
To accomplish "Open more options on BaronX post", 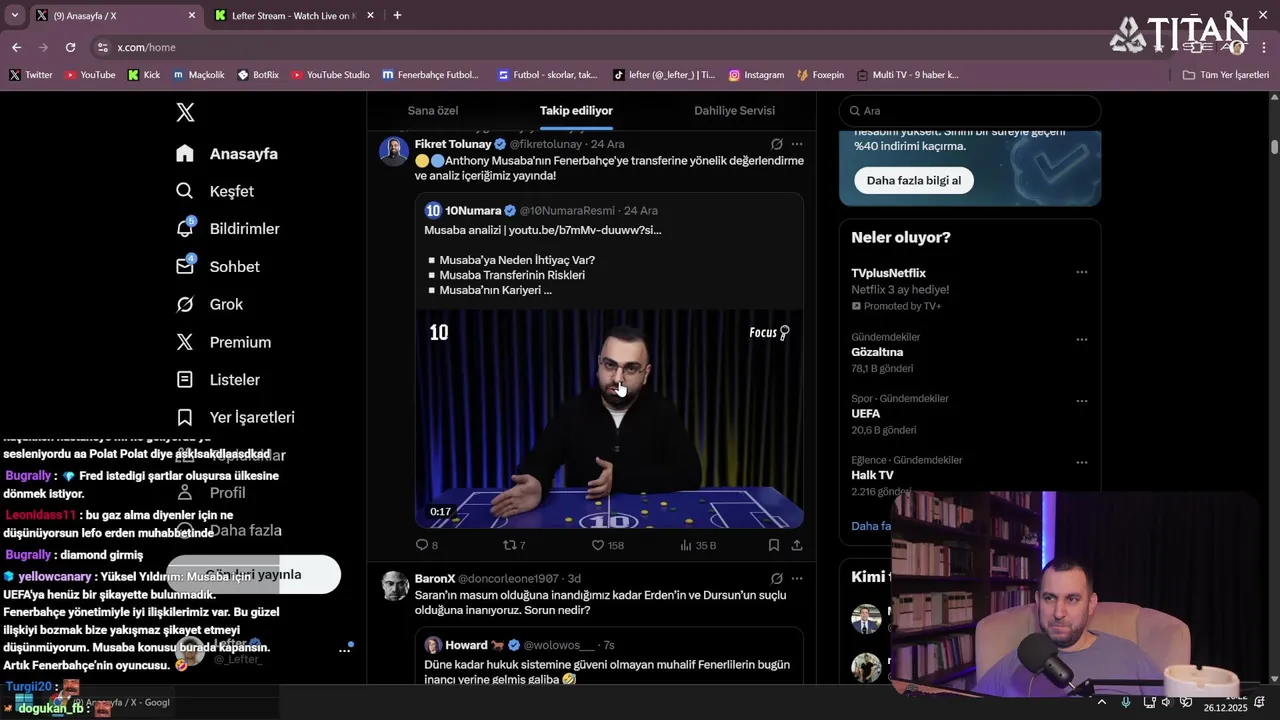I will tap(797, 578).
